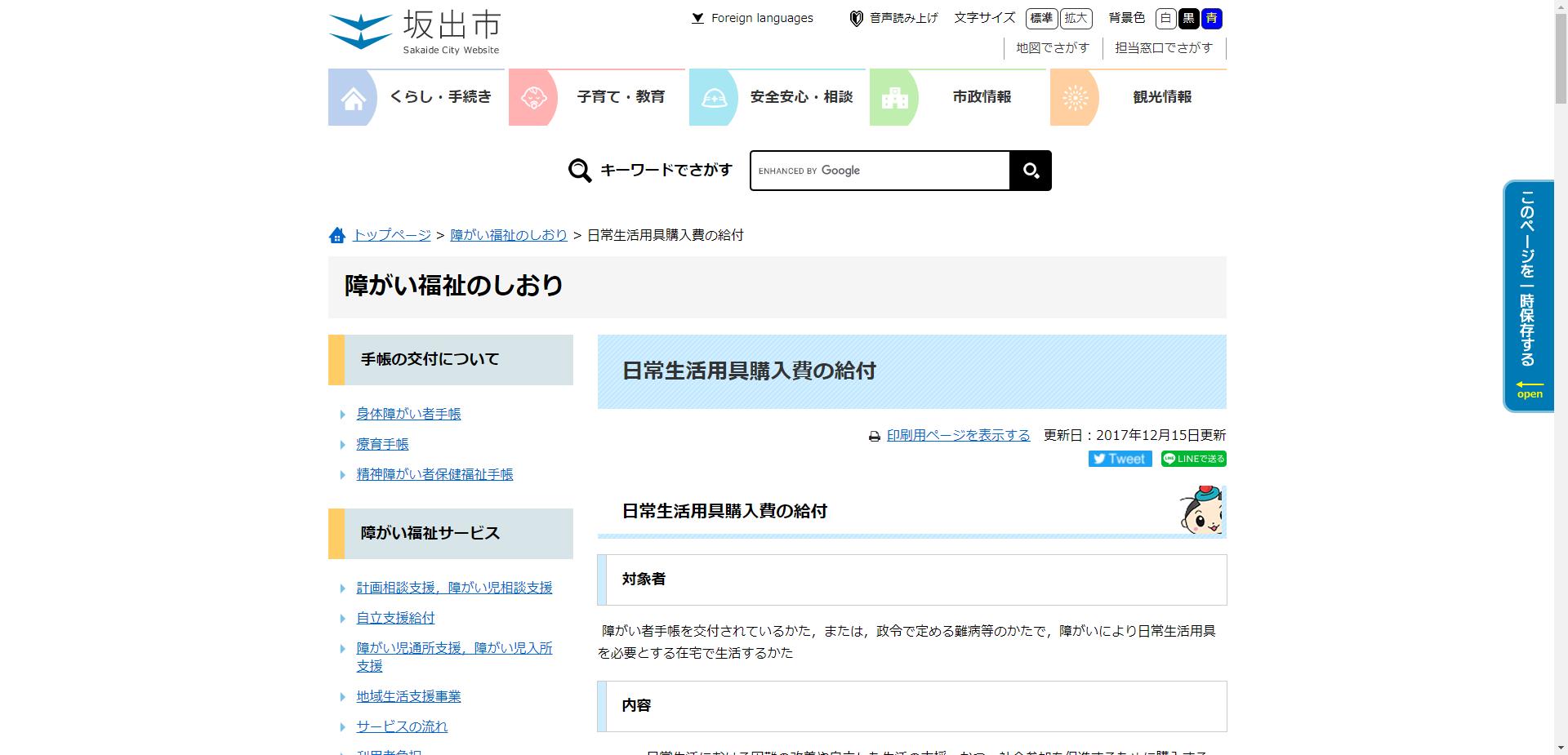This screenshot has width=1568, height=755.
Task: Switch background color to 黒
Action: pos(1189,18)
